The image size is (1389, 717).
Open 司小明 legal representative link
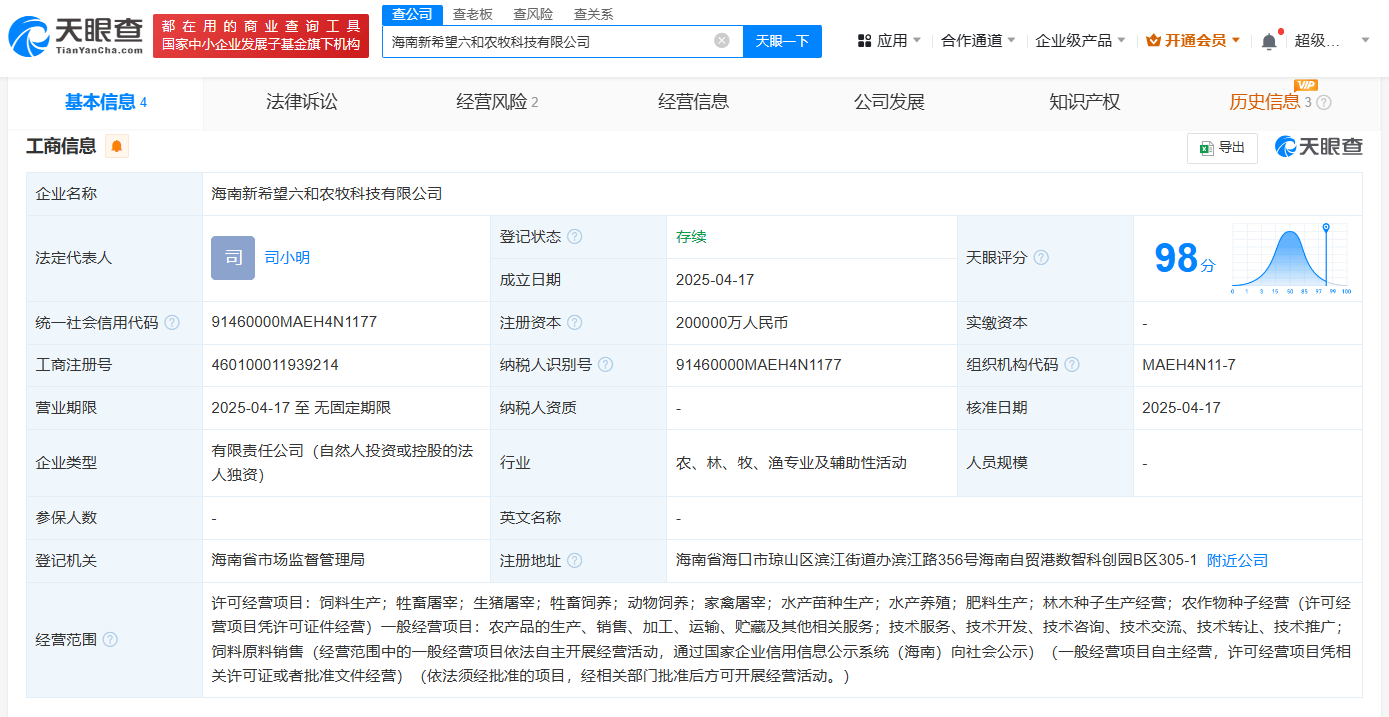pyautogui.click(x=287, y=258)
